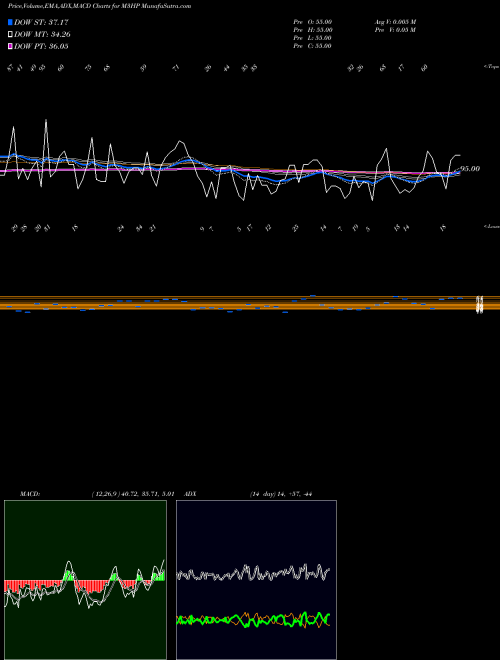500x660 pixels.
Task: Click the 'MACD:' panel heading
Action: tap(30, 494)
